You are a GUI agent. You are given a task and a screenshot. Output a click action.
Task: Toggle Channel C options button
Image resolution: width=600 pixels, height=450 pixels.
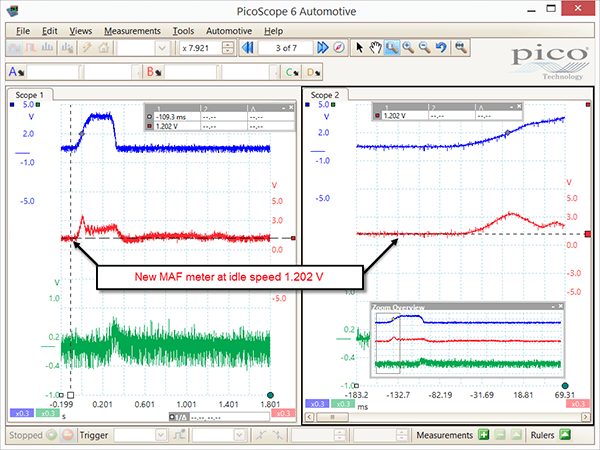click(x=292, y=72)
